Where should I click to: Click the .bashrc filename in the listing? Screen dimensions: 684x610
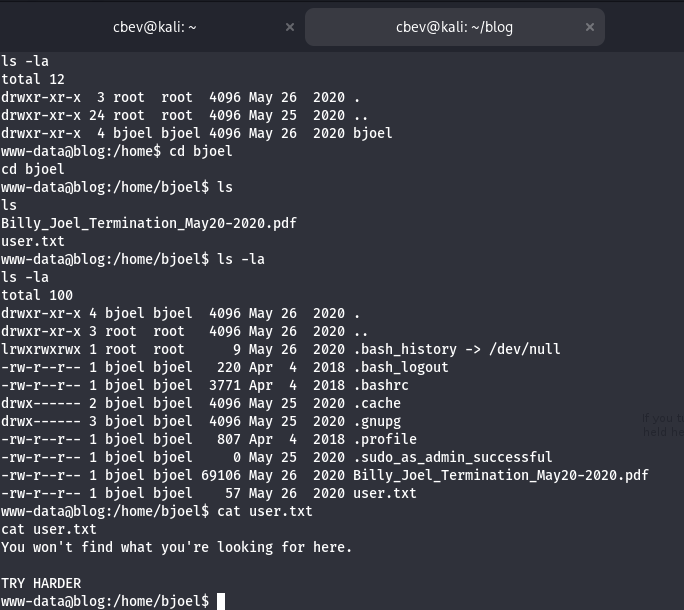[x=381, y=385]
